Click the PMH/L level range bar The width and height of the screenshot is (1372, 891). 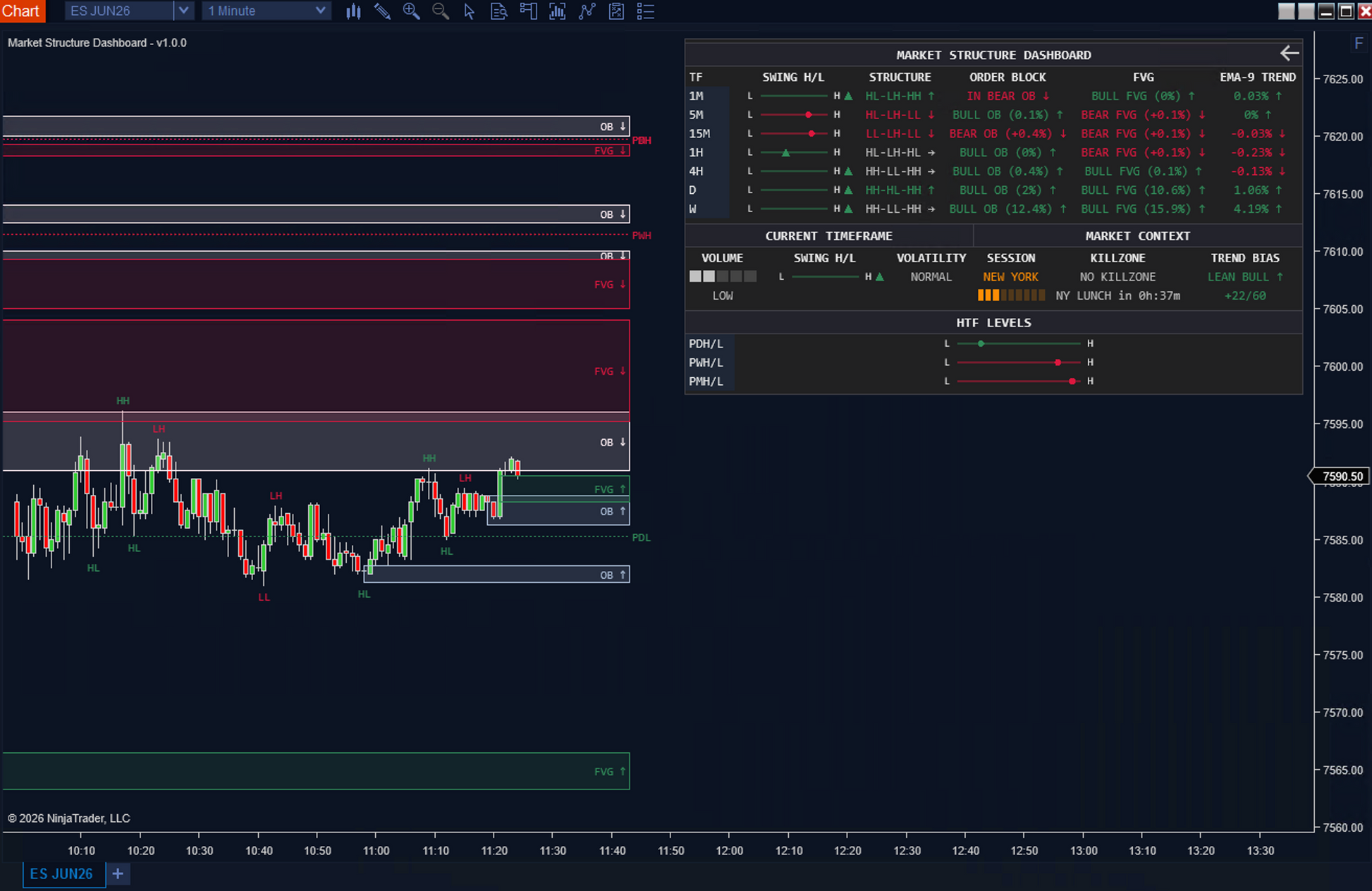(1019, 381)
